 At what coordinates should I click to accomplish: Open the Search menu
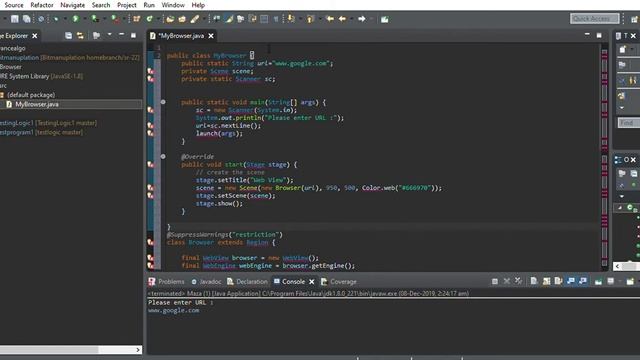(x=101, y=5)
